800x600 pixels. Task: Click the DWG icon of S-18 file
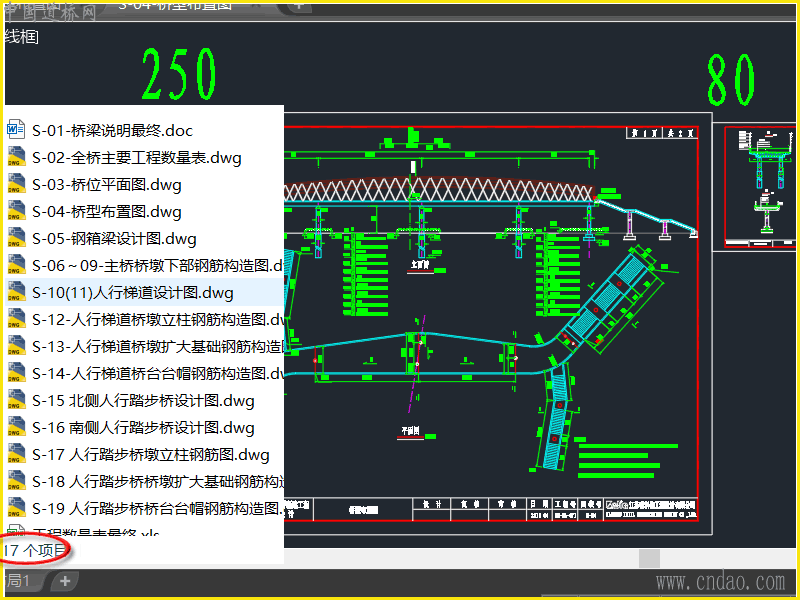(x=16, y=481)
